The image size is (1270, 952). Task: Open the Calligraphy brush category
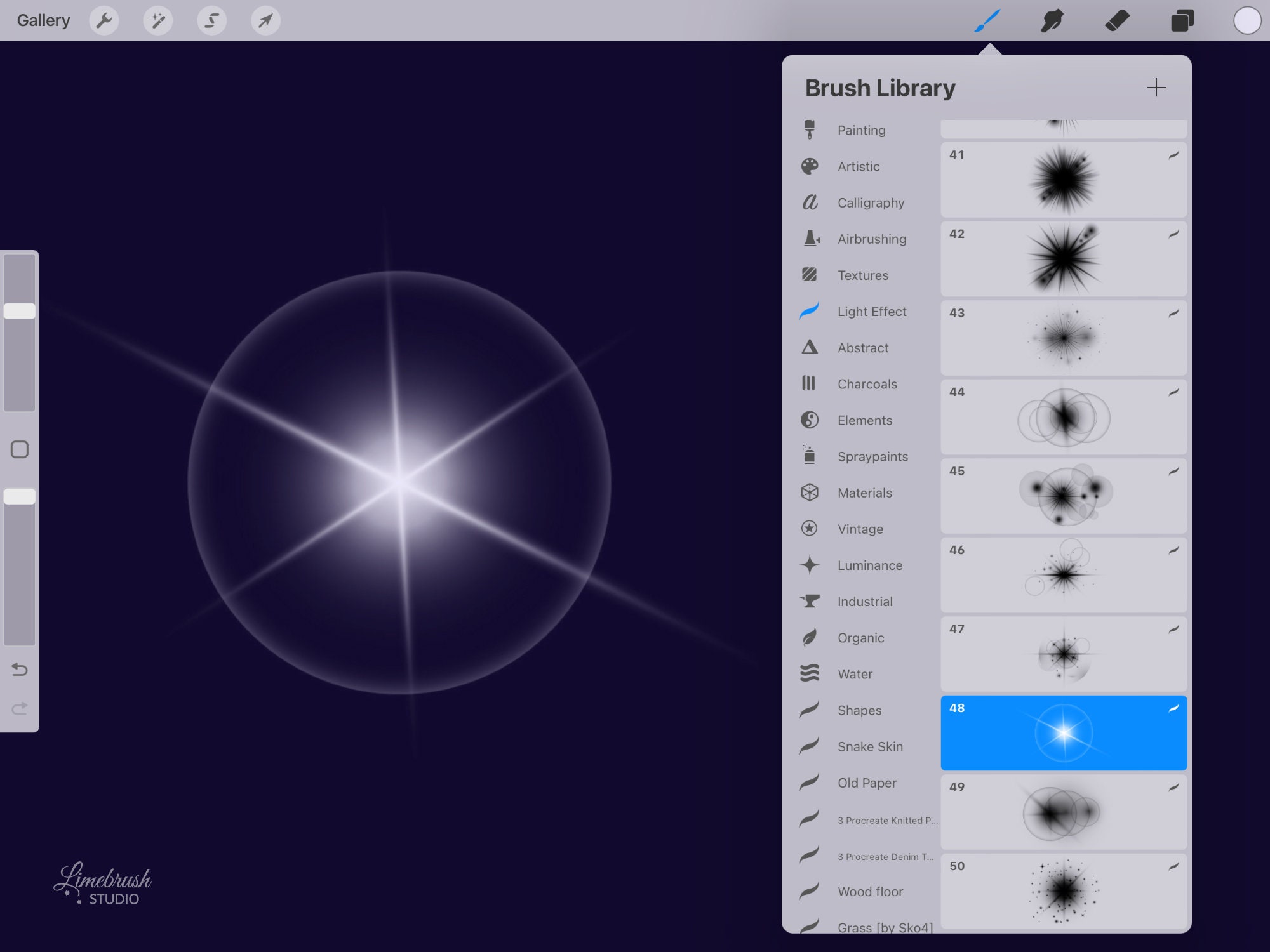(871, 202)
